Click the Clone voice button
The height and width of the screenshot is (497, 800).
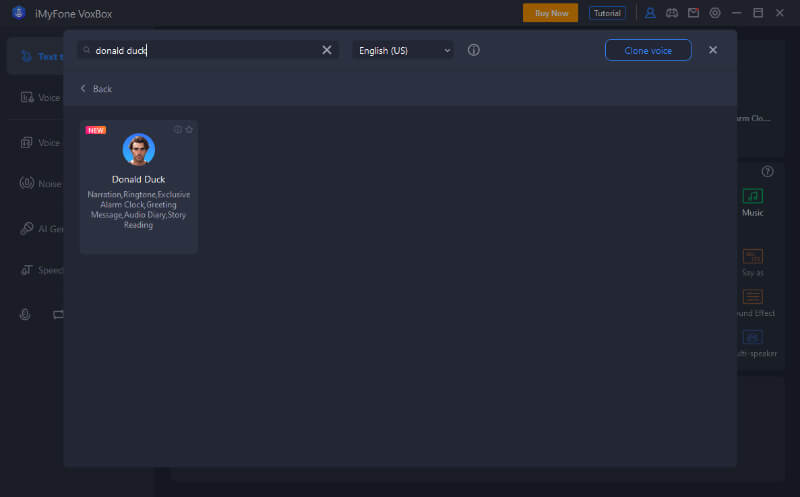point(648,50)
